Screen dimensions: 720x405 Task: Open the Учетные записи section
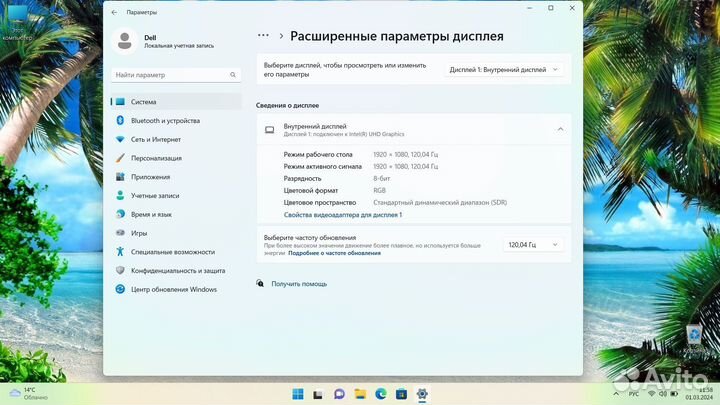click(x=176, y=196)
